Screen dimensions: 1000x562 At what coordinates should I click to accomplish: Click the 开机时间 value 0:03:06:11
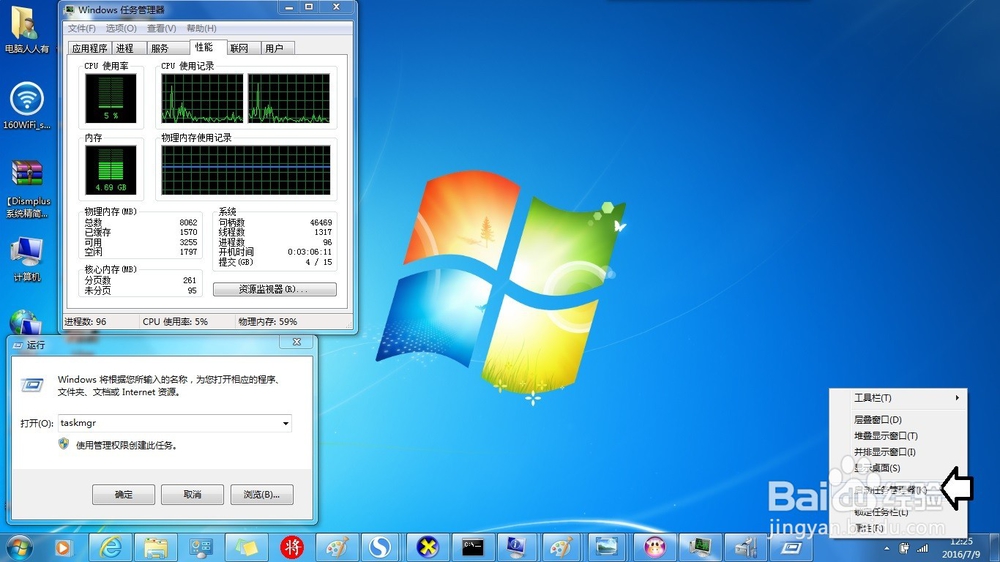click(309, 252)
